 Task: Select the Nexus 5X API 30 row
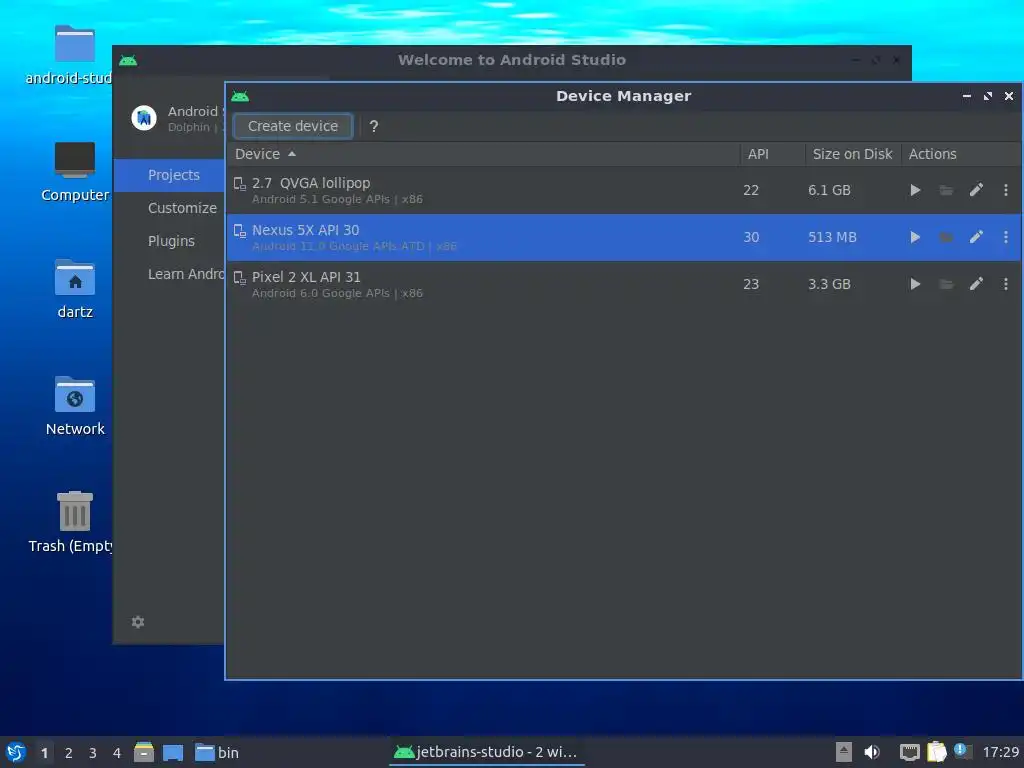coord(624,237)
